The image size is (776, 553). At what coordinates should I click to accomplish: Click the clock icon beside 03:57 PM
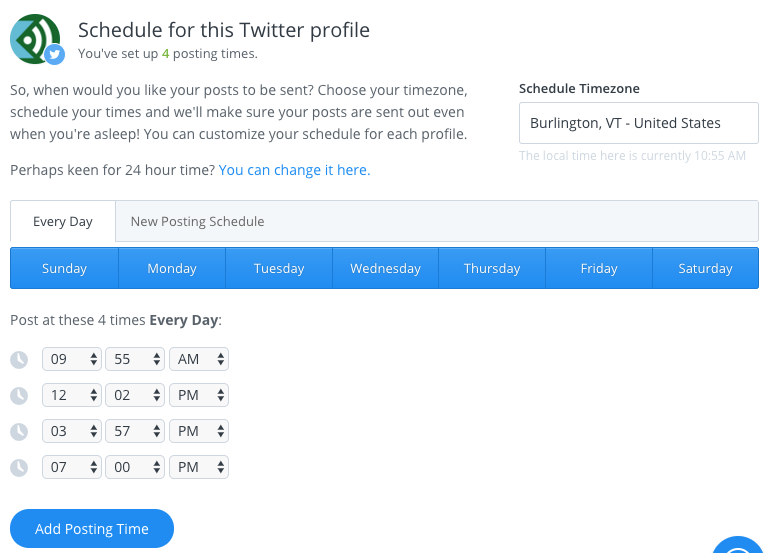(18, 432)
